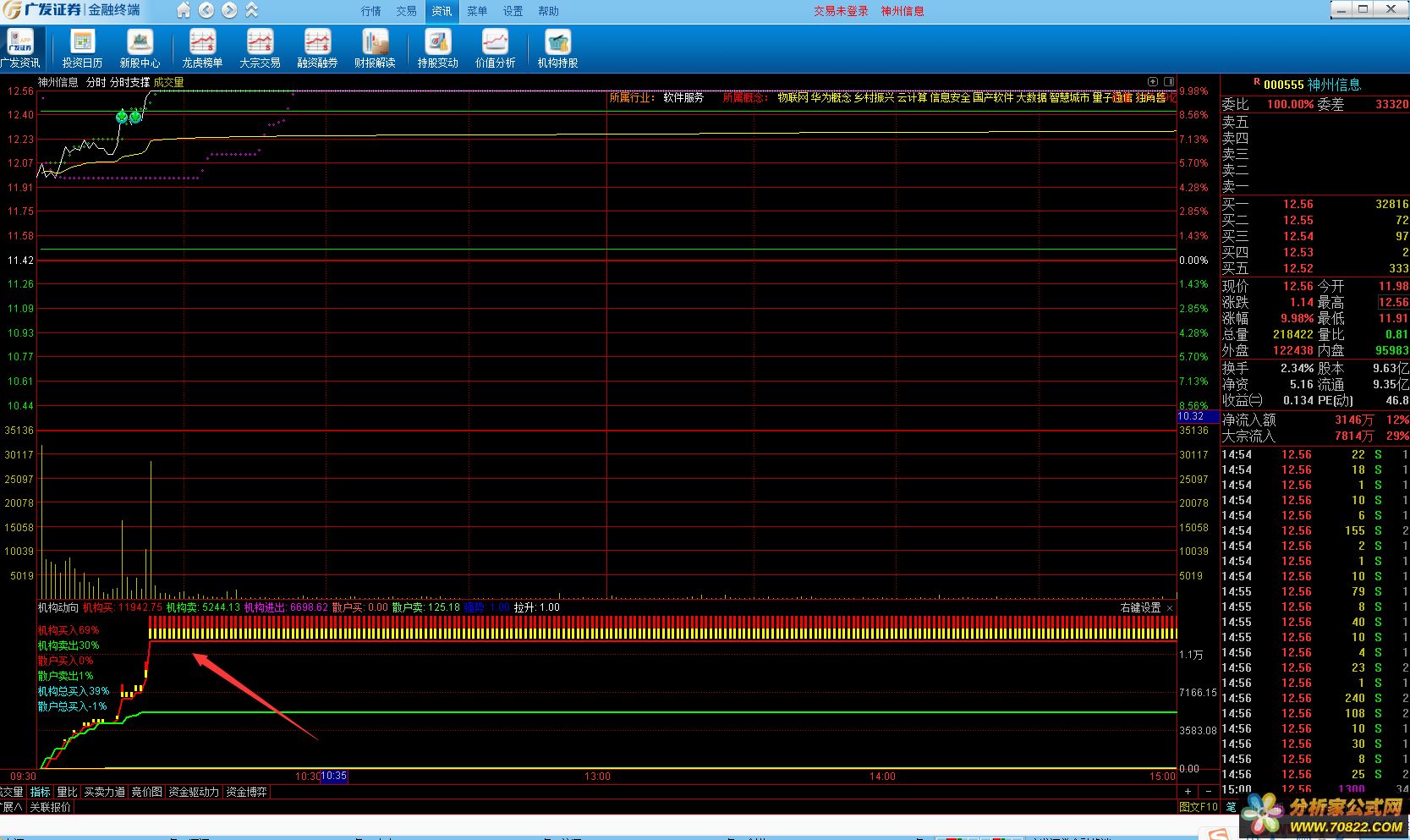Click 机构总买入39% legend label

pos(74,691)
